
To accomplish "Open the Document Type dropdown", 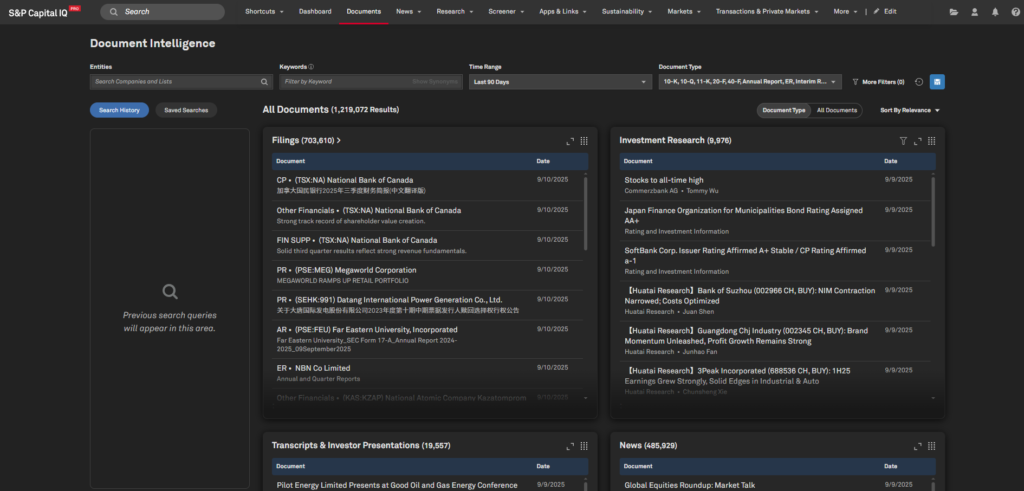I will [x=750, y=82].
